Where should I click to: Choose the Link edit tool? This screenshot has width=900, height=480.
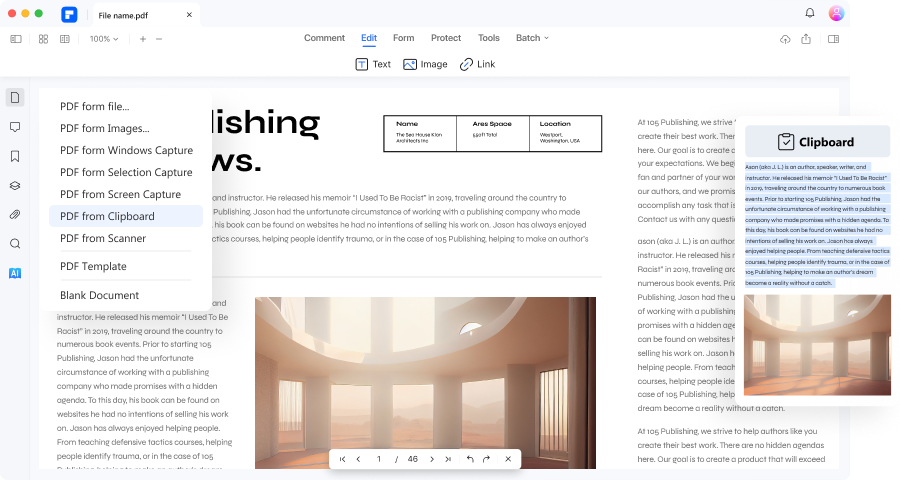478,64
